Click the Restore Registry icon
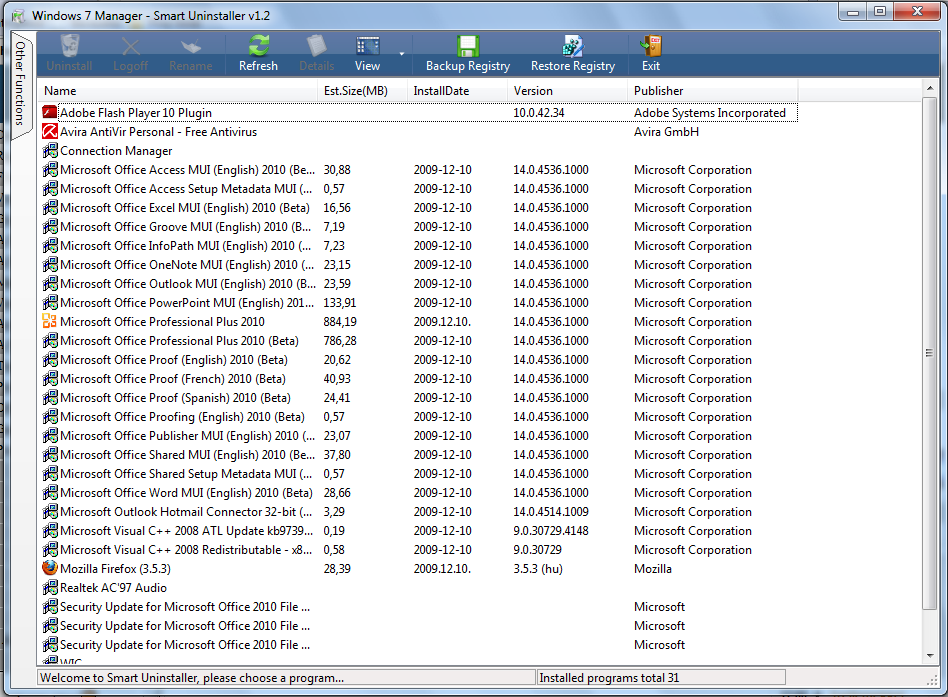 click(573, 46)
